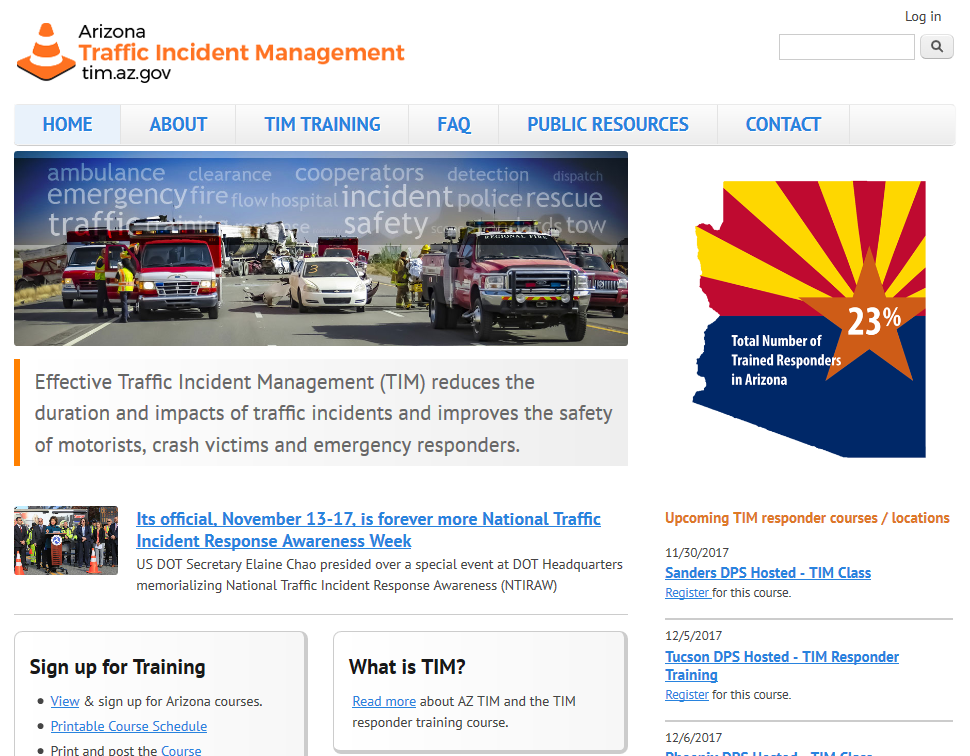Click the Log in link

(922, 16)
